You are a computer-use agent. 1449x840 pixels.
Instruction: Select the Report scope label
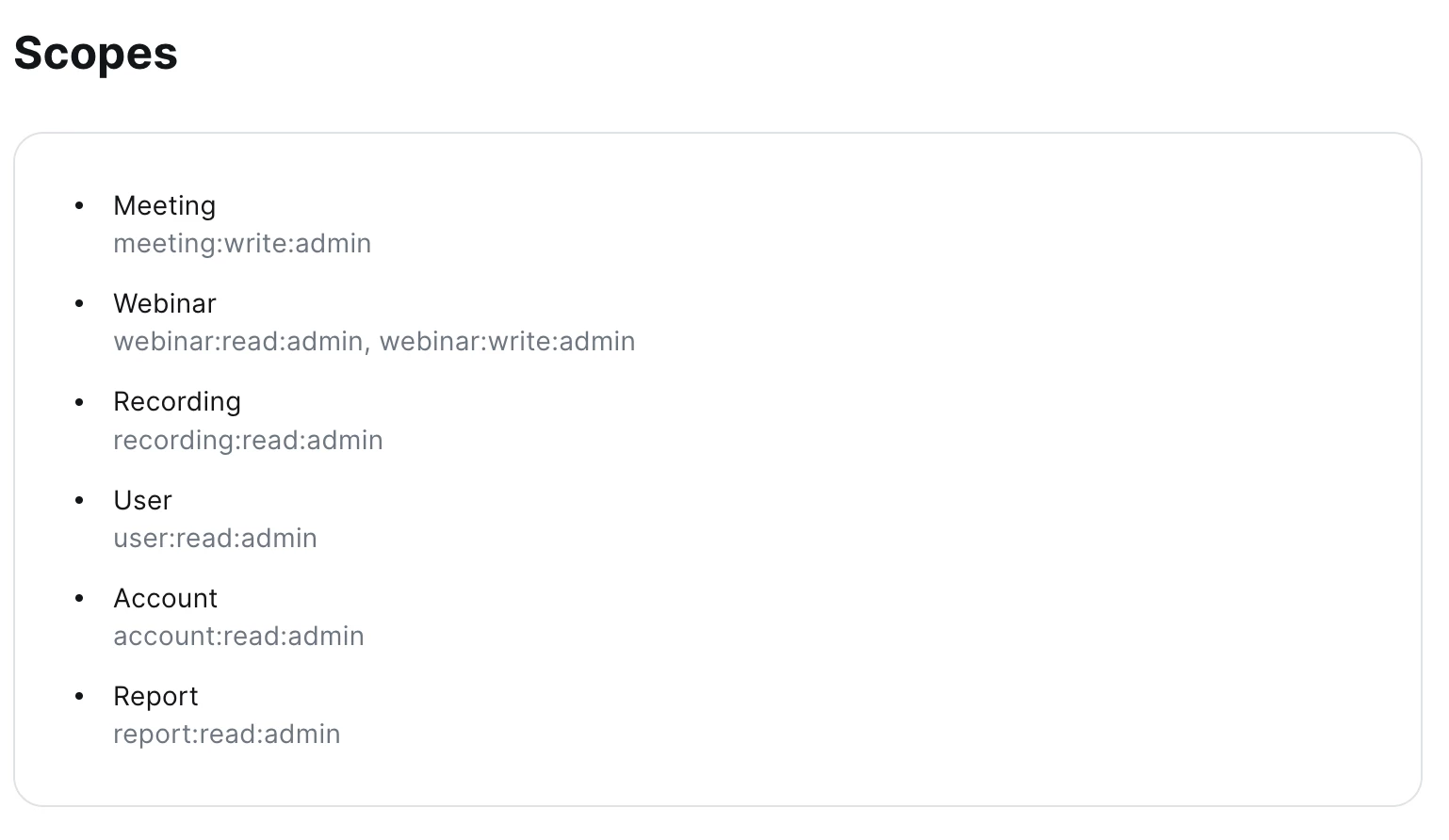155,696
